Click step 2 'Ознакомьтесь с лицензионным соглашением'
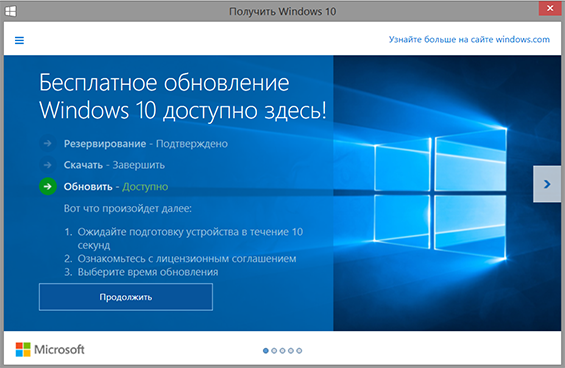This screenshot has height=368, width=565. click(180, 258)
